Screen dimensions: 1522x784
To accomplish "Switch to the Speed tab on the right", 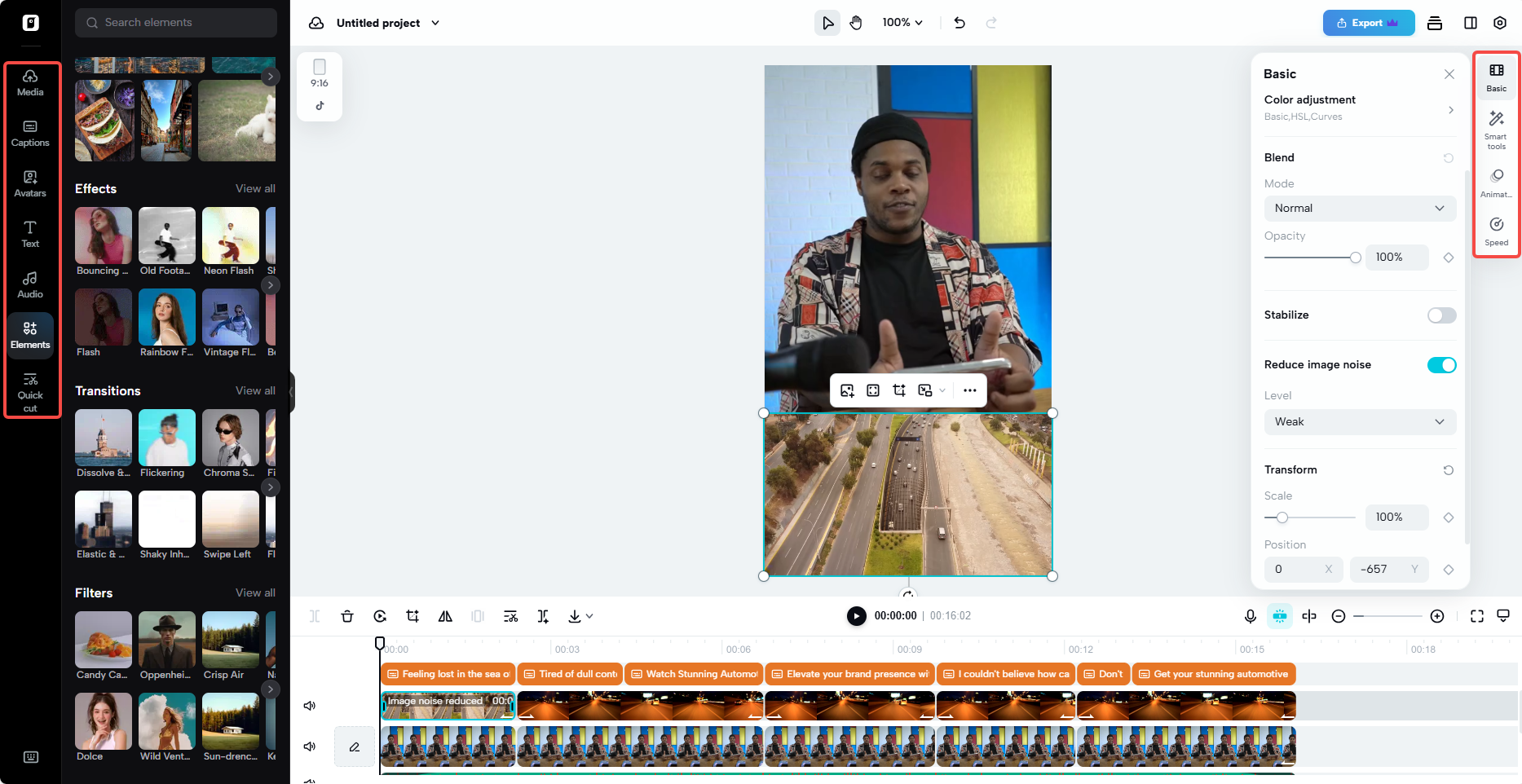I will click(1496, 230).
